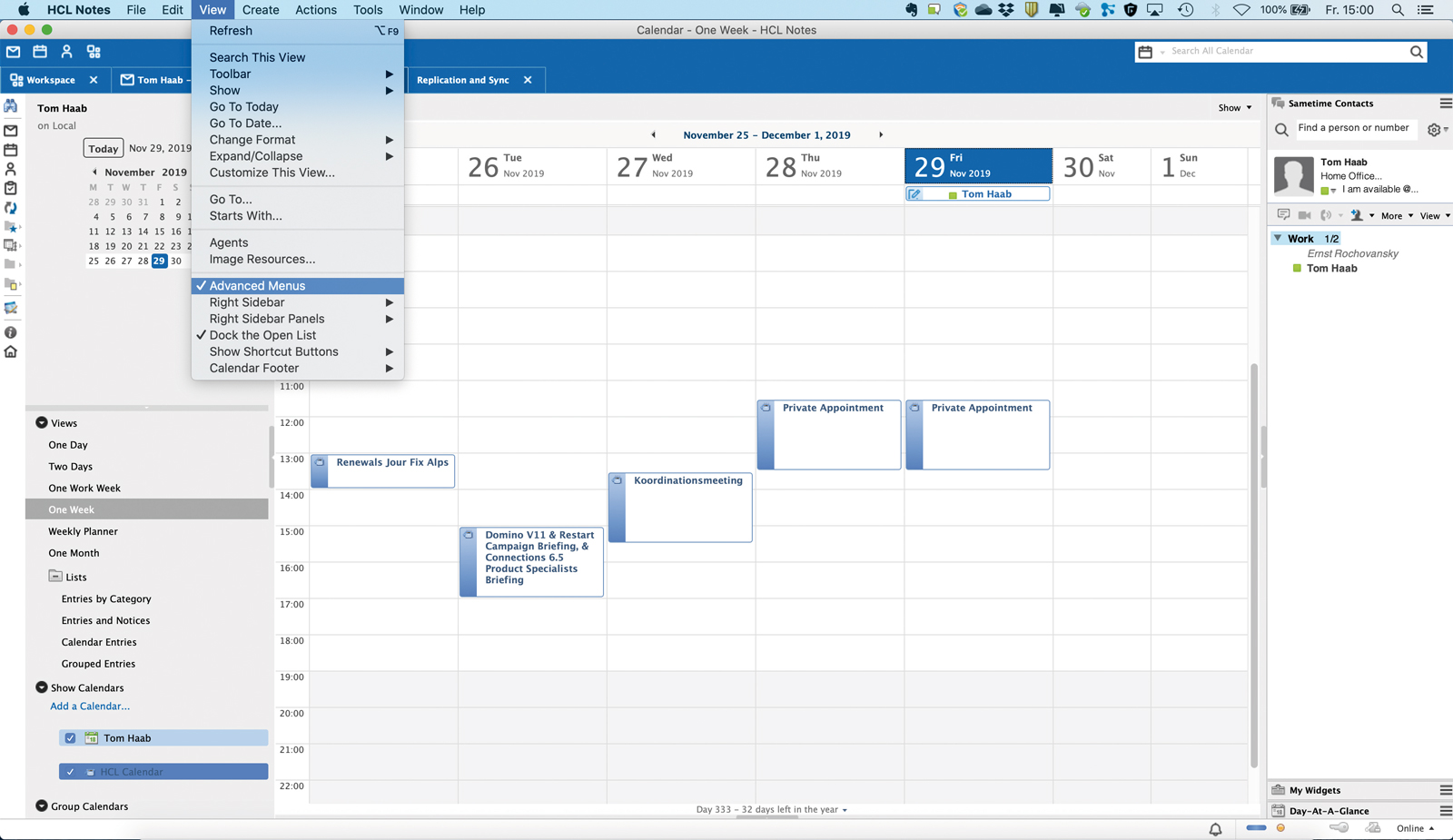Open Calendar from the top toolbar icon
Viewport: 1453px width, 840px height.
click(x=40, y=52)
